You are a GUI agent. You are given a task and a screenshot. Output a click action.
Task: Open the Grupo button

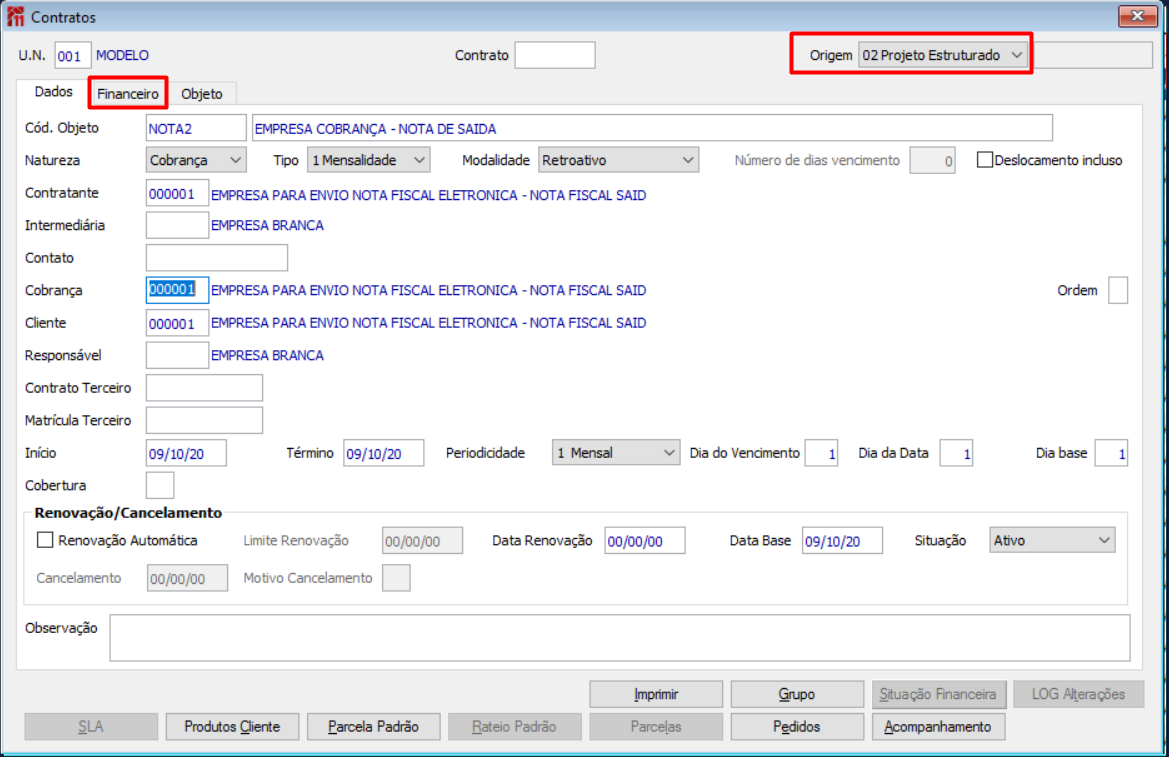click(797, 694)
